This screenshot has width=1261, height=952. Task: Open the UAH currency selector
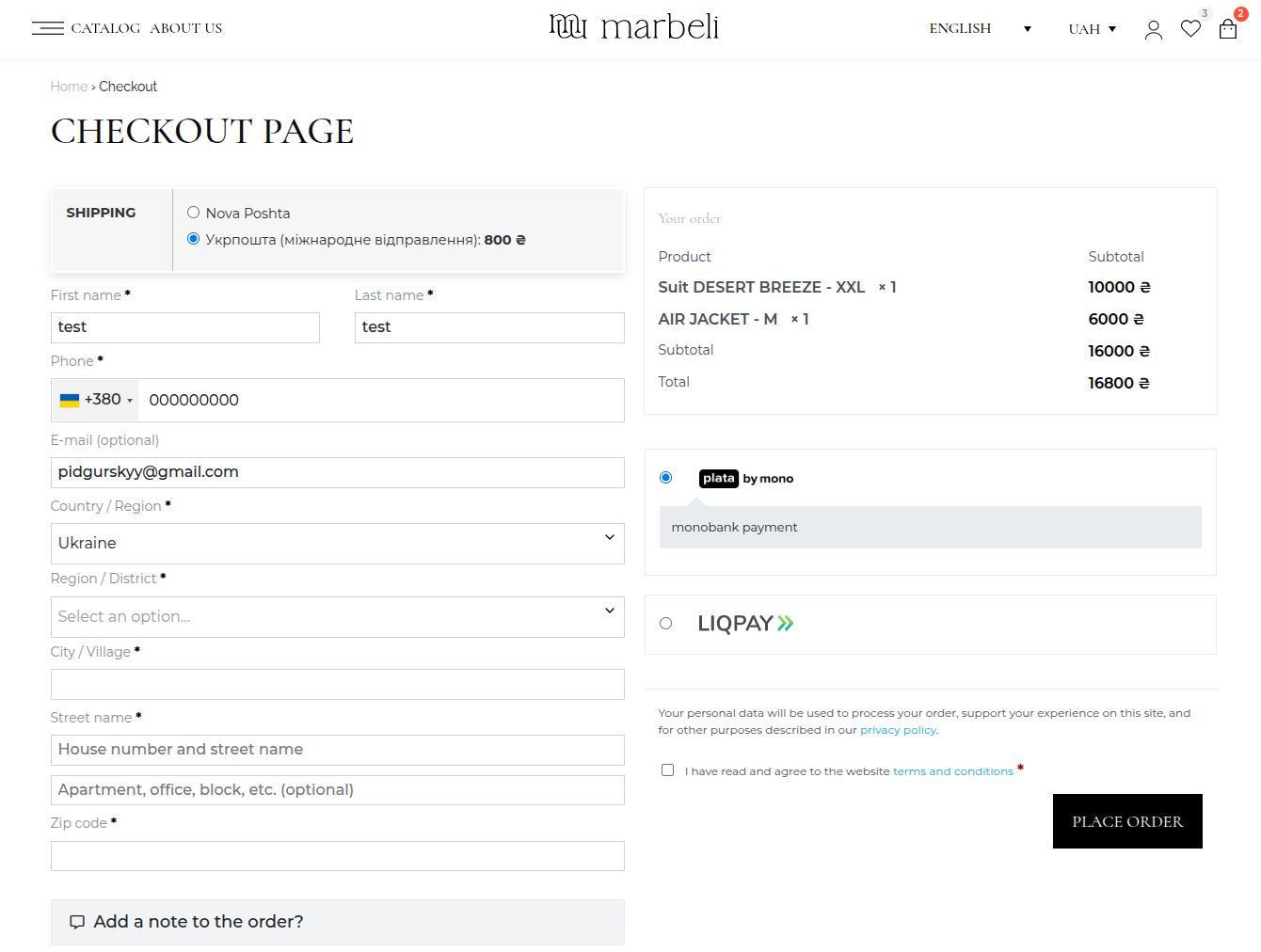[1092, 29]
